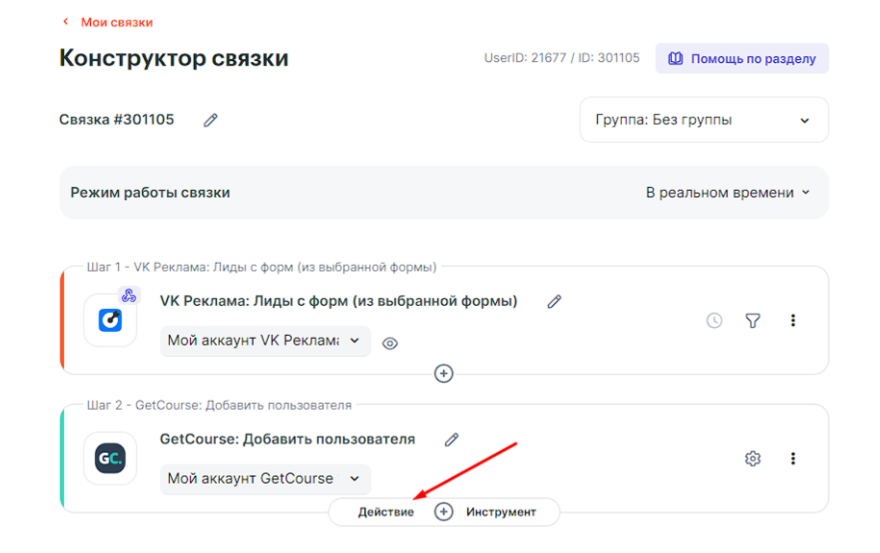The image size is (880, 553).
Task: Click Инструмент to add a tool
Action: click(500, 512)
